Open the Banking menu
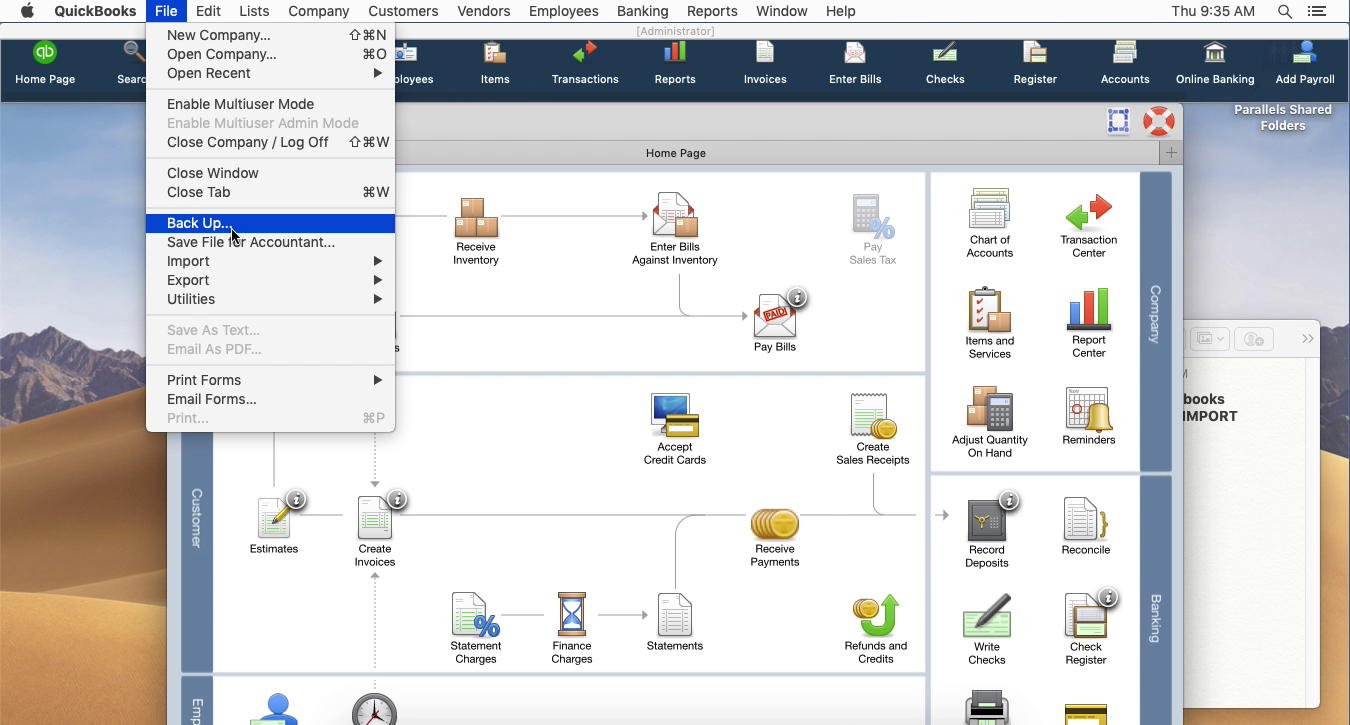Image resolution: width=1350 pixels, height=725 pixels. (642, 11)
